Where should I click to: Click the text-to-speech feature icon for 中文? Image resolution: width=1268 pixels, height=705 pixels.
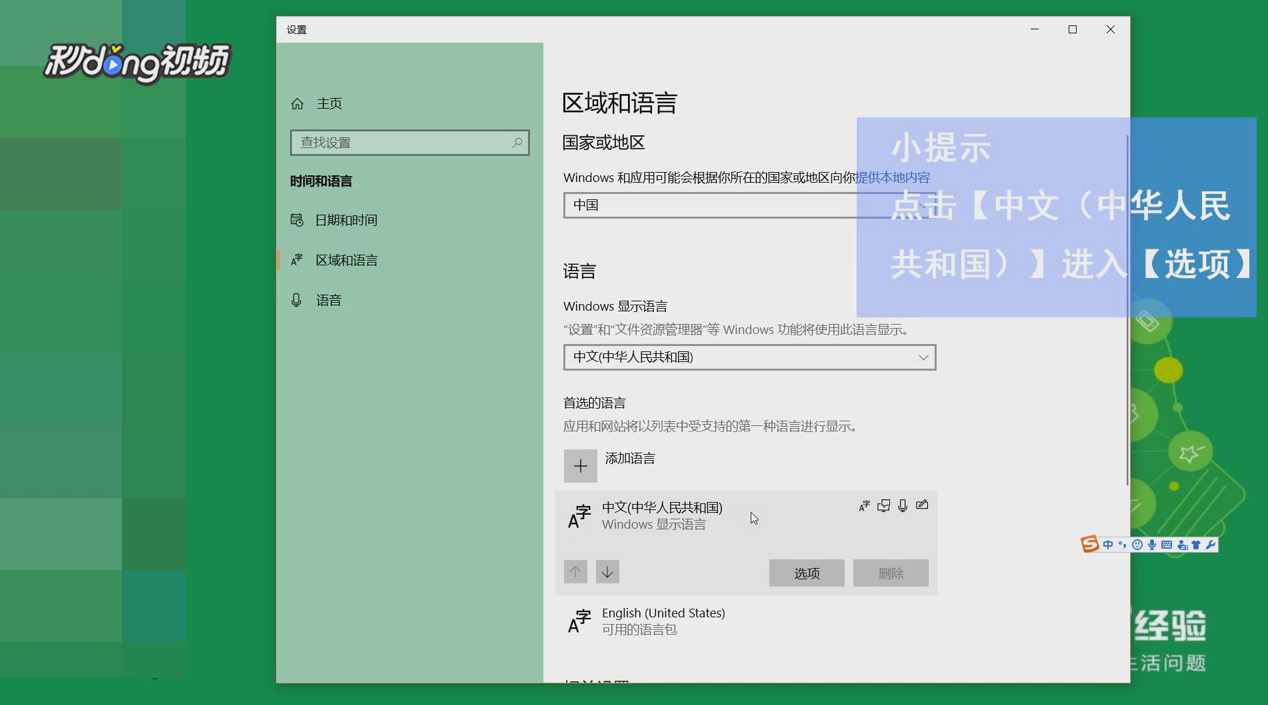coord(883,506)
